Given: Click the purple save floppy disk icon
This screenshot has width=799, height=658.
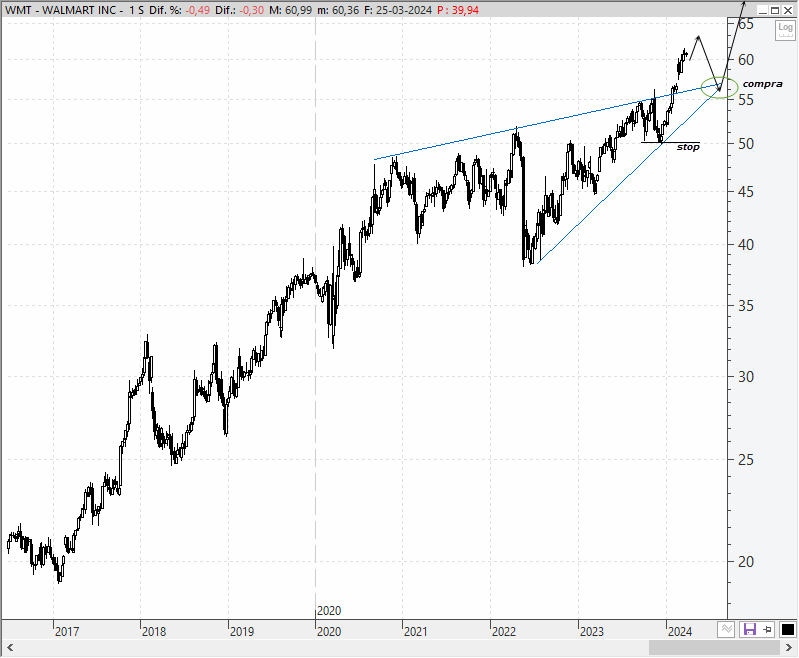Looking at the screenshot, I should 750,629.
